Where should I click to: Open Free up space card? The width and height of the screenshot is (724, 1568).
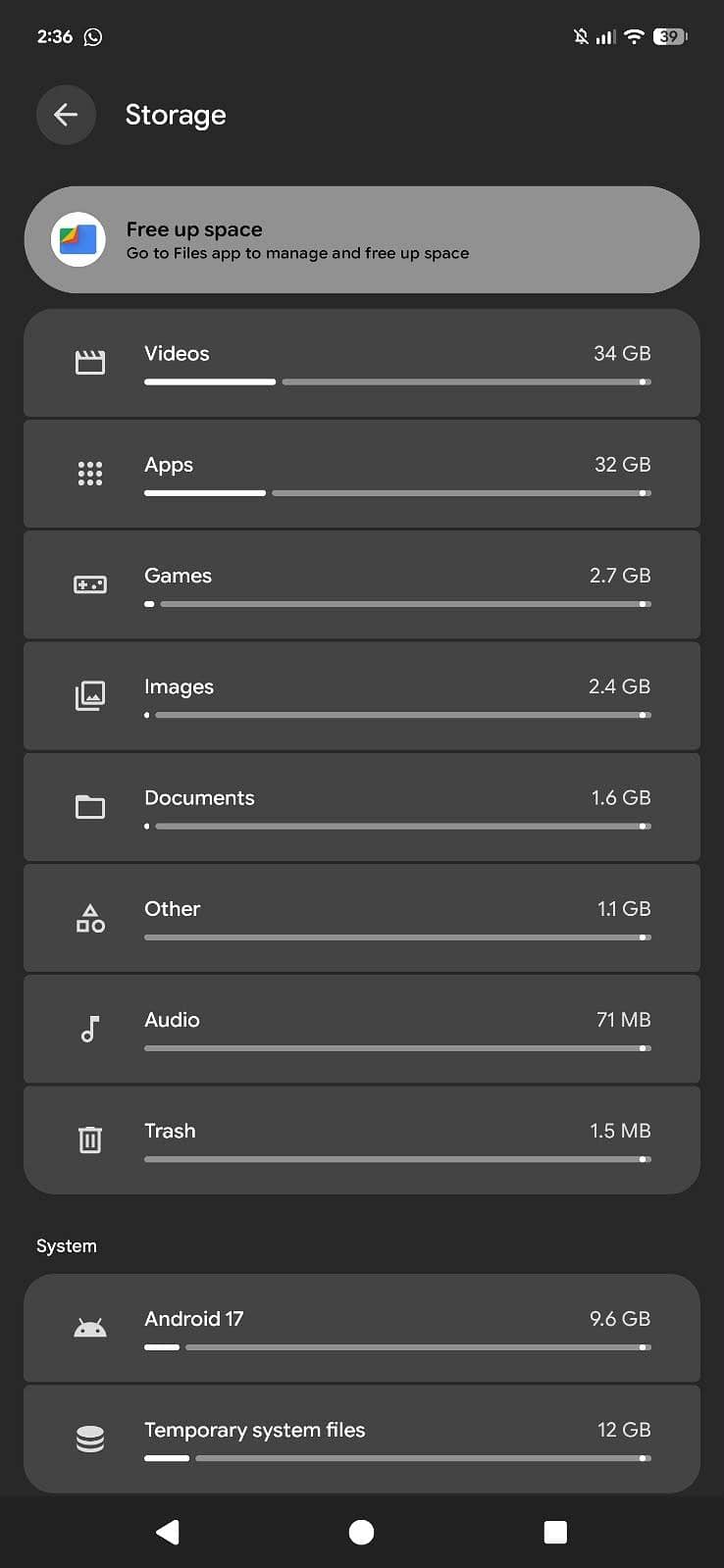click(x=362, y=239)
